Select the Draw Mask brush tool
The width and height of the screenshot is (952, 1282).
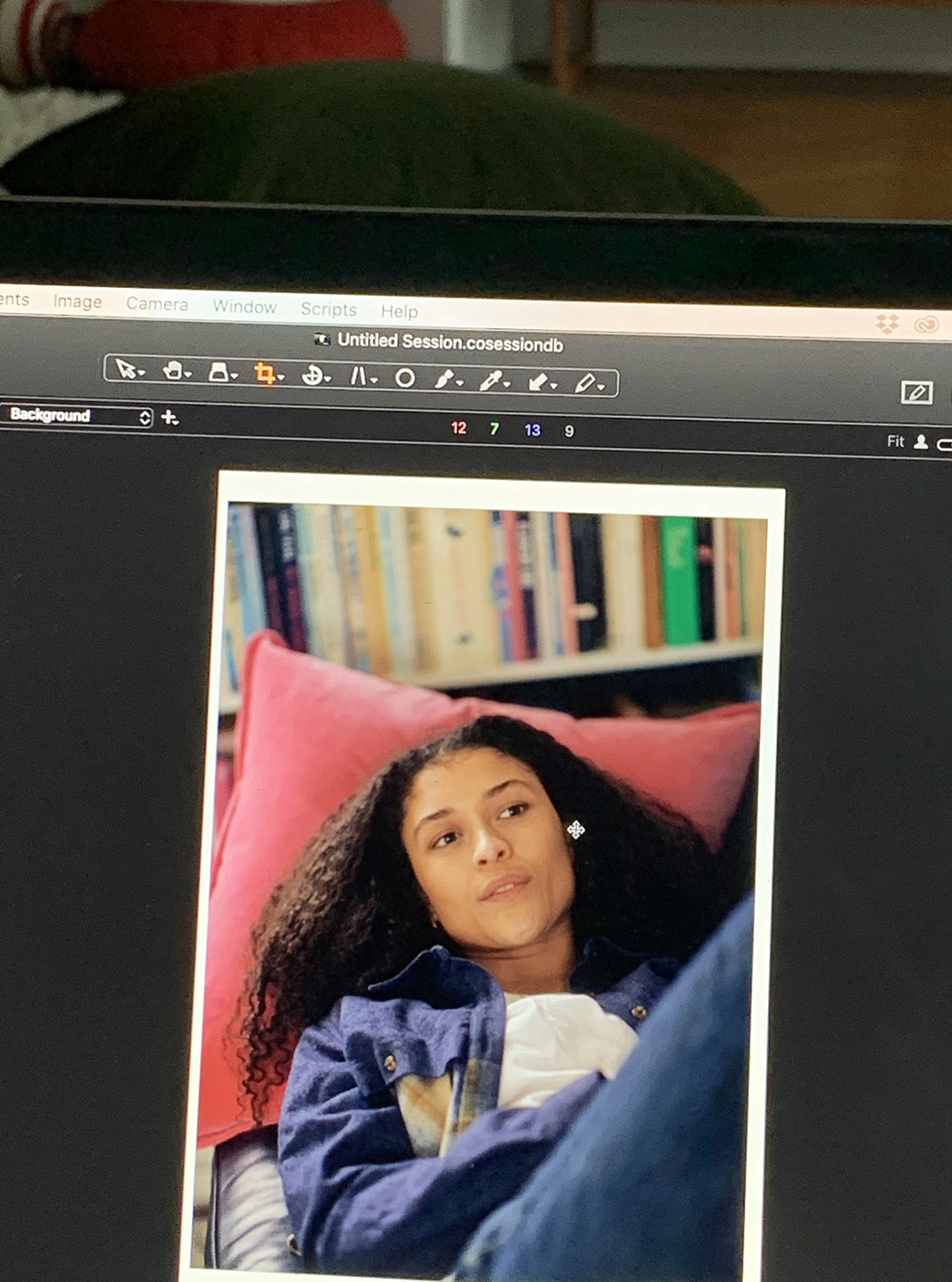tap(445, 380)
